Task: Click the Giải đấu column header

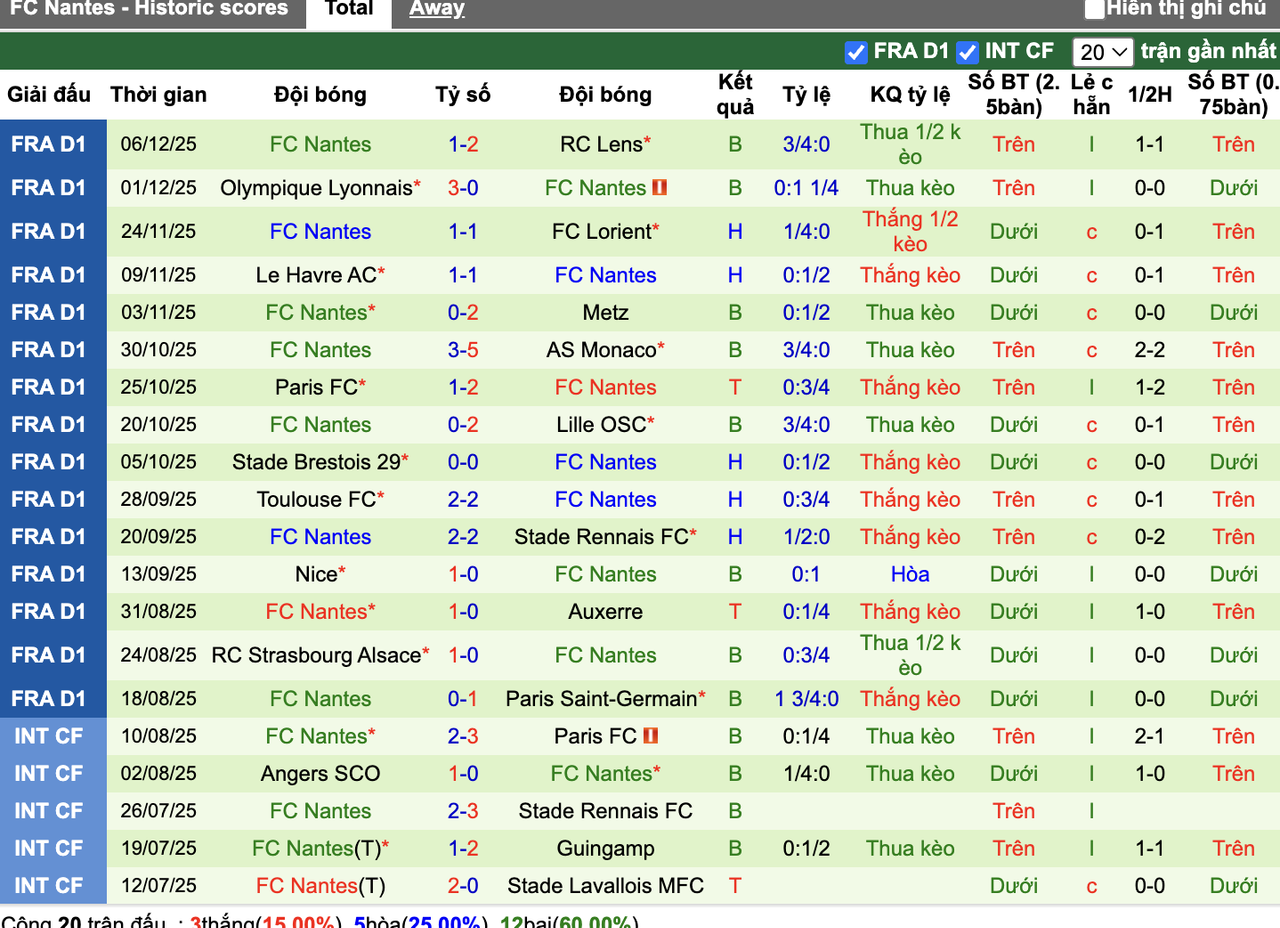Action: 49,95
